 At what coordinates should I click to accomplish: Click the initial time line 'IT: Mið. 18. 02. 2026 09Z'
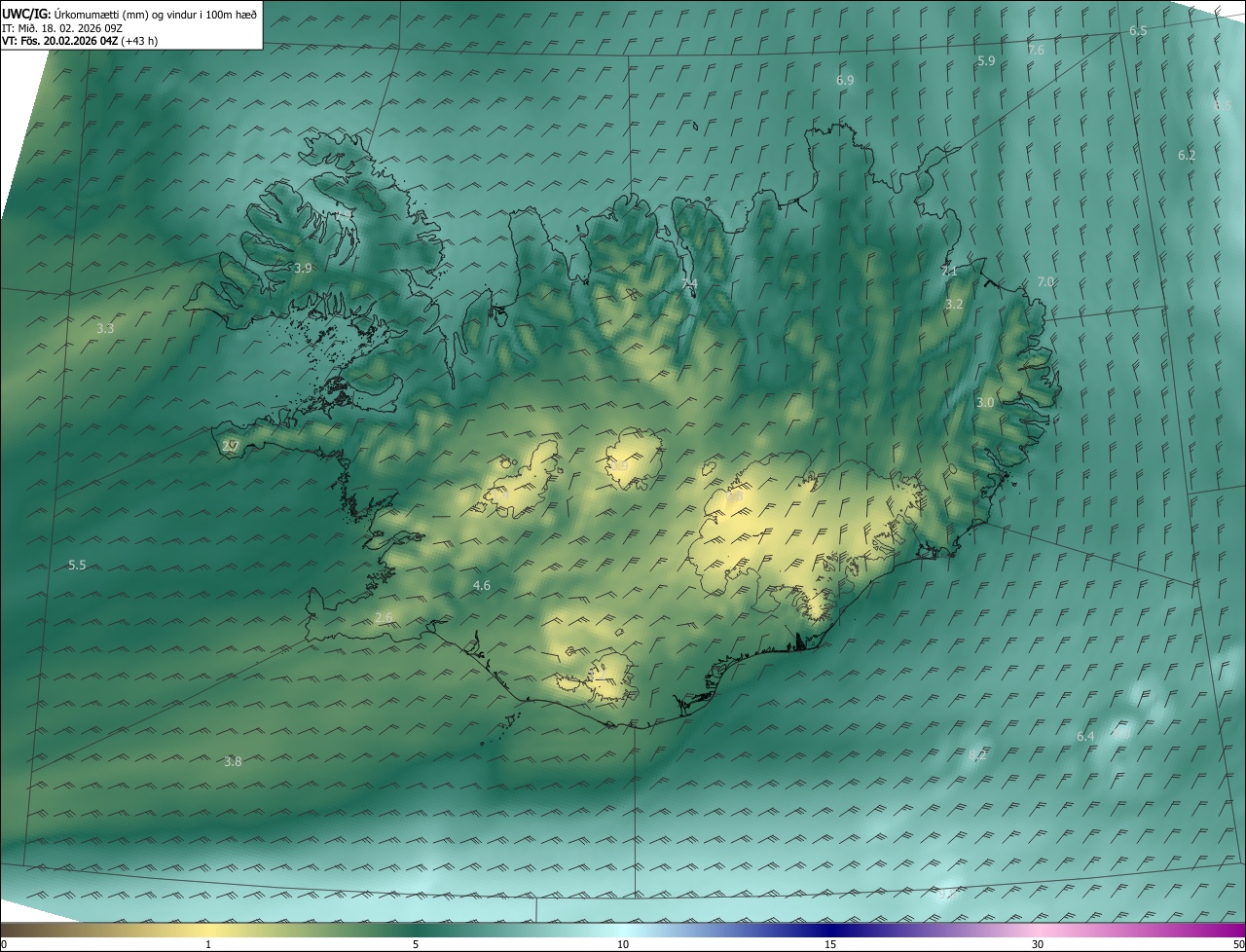pos(61,27)
